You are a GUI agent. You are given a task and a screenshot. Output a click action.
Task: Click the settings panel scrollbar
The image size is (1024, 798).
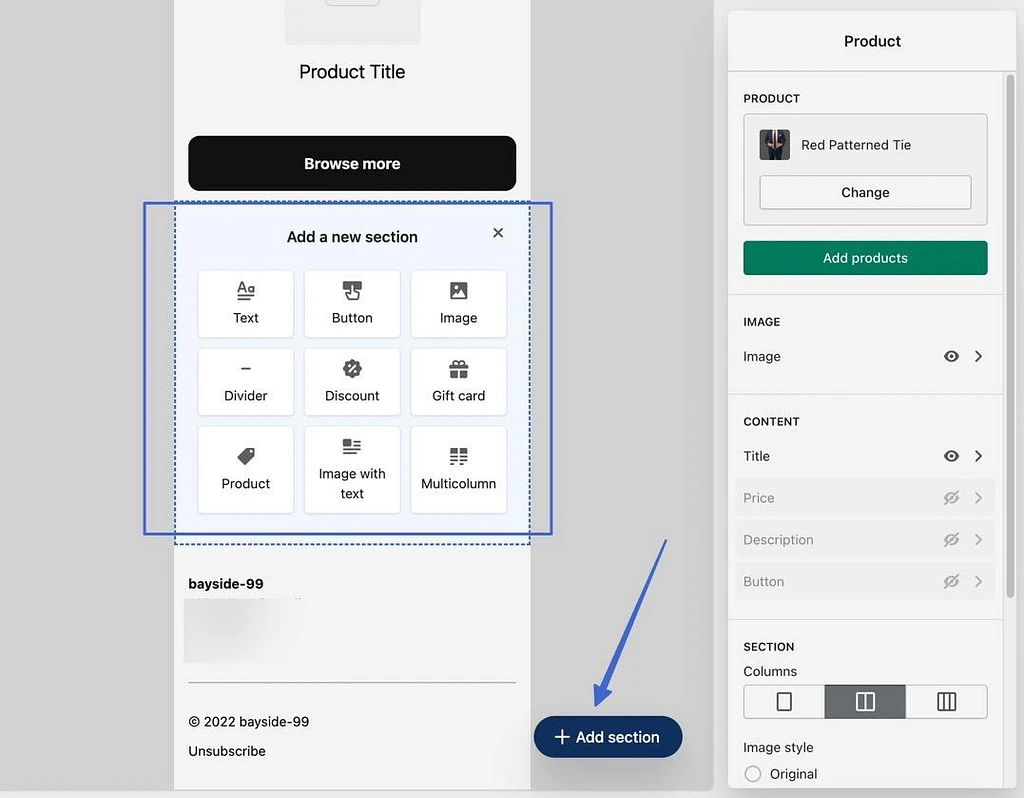tap(1010, 336)
